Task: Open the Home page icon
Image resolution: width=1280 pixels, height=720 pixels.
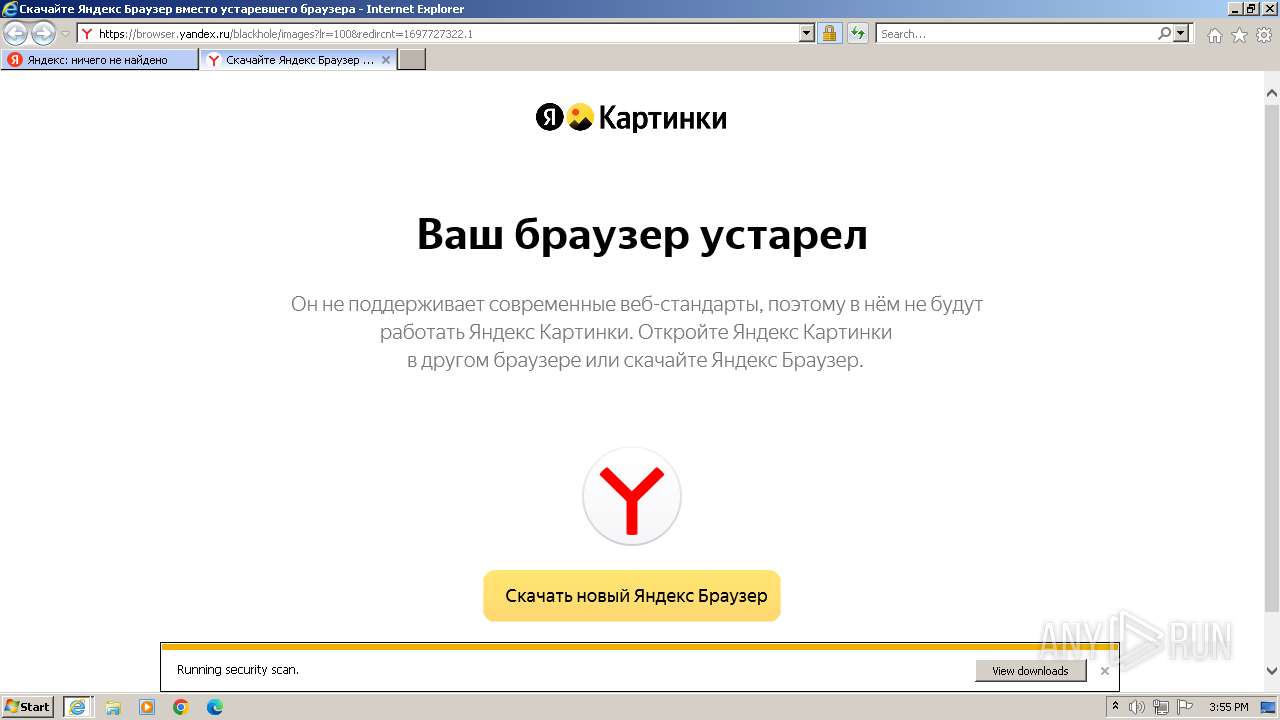Action: click(1214, 35)
